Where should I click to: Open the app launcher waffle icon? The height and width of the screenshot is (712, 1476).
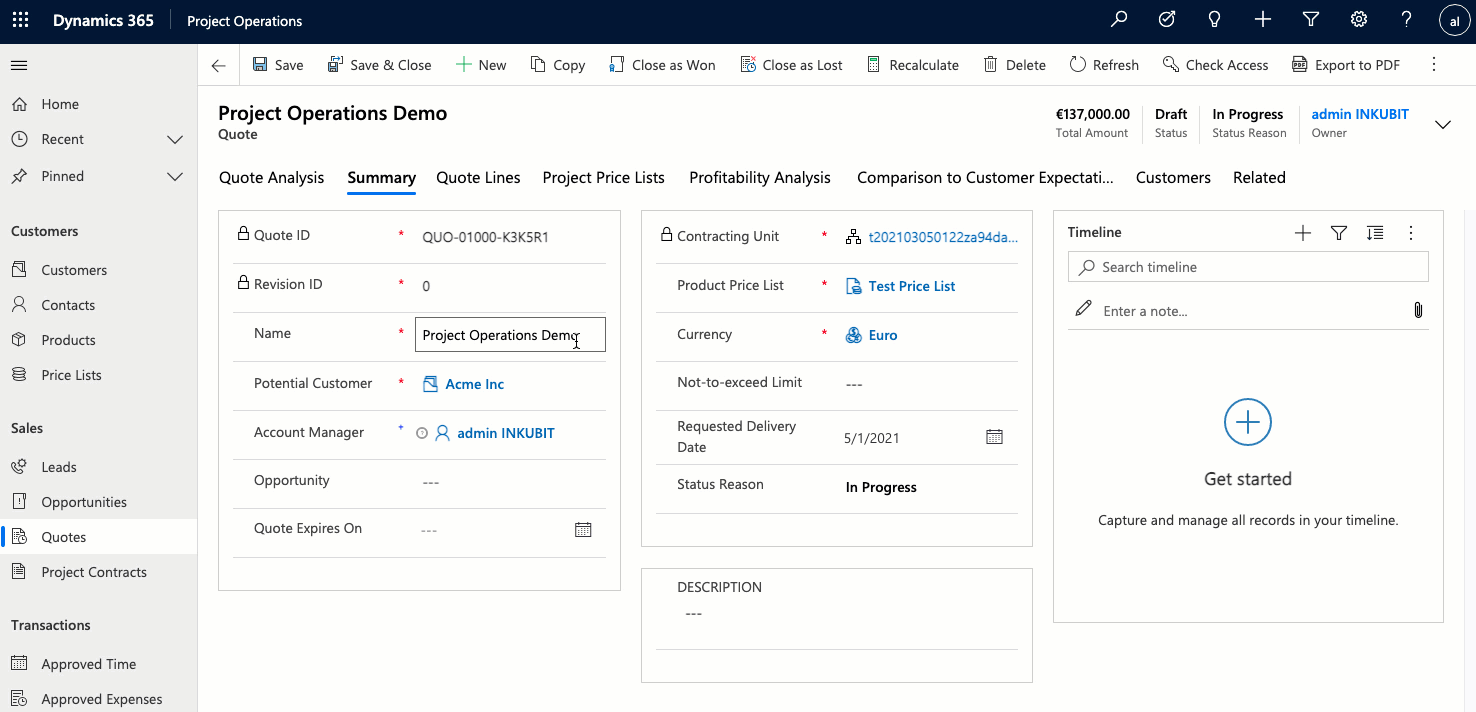[x=20, y=20]
